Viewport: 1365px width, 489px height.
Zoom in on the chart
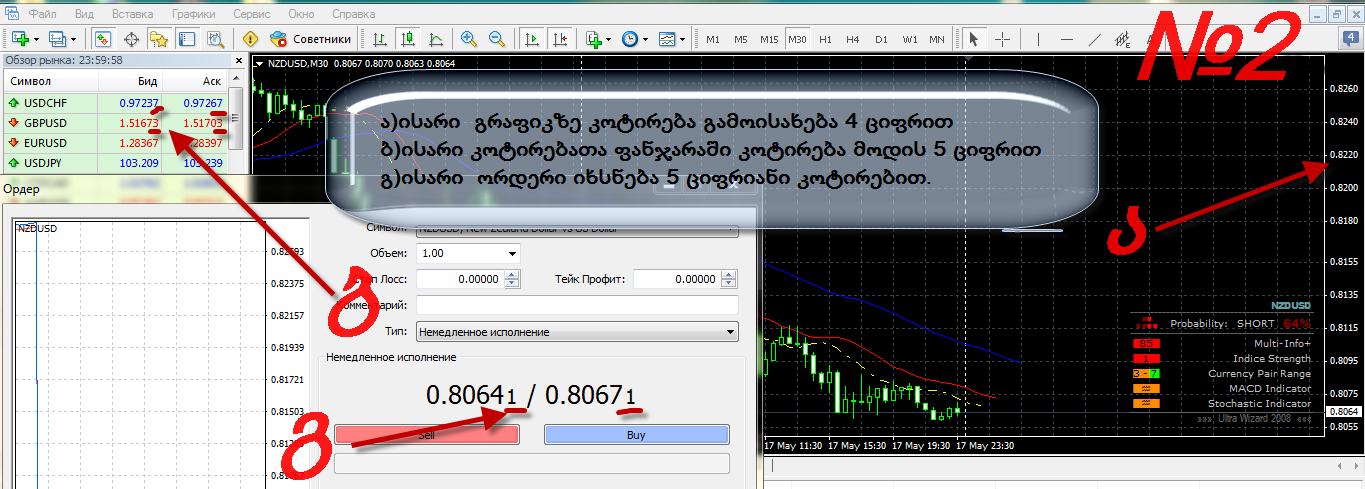pos(468,39)
